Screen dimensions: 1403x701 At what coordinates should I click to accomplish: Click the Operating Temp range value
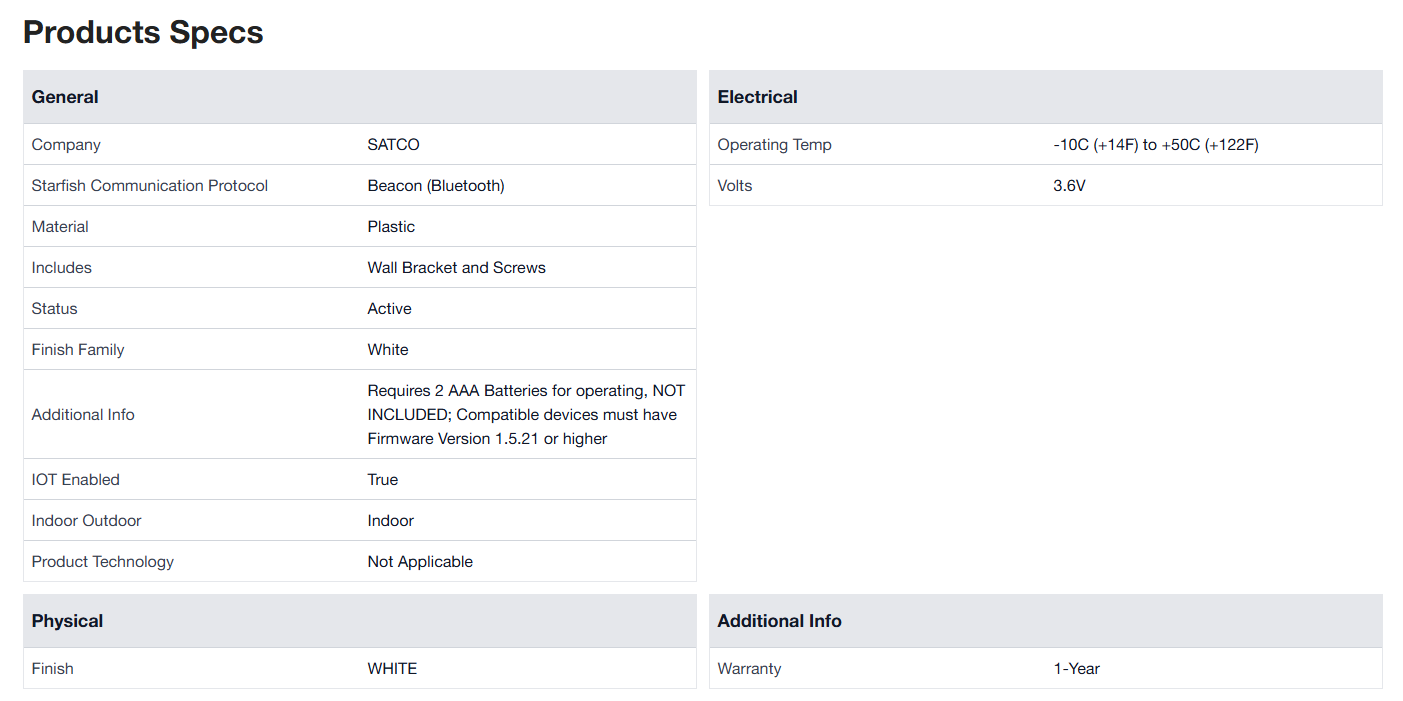[1155, 145]
